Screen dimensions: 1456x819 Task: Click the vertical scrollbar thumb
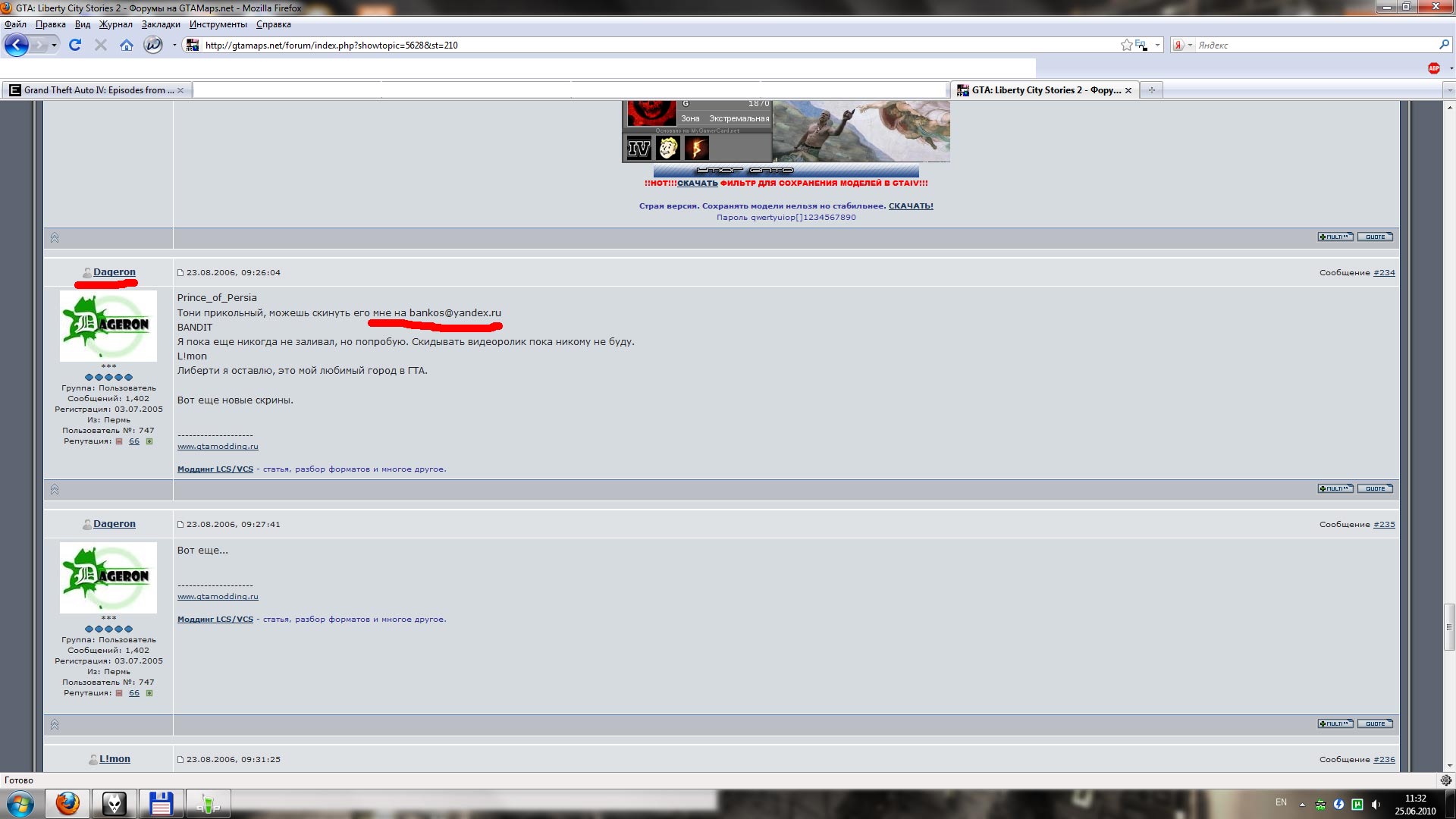(x=1449, y=627)
